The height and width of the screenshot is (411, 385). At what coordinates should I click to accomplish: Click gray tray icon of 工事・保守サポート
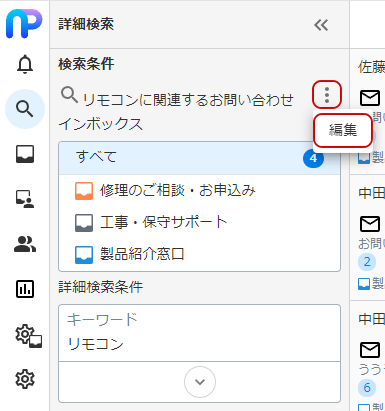(x=84, y=223)
